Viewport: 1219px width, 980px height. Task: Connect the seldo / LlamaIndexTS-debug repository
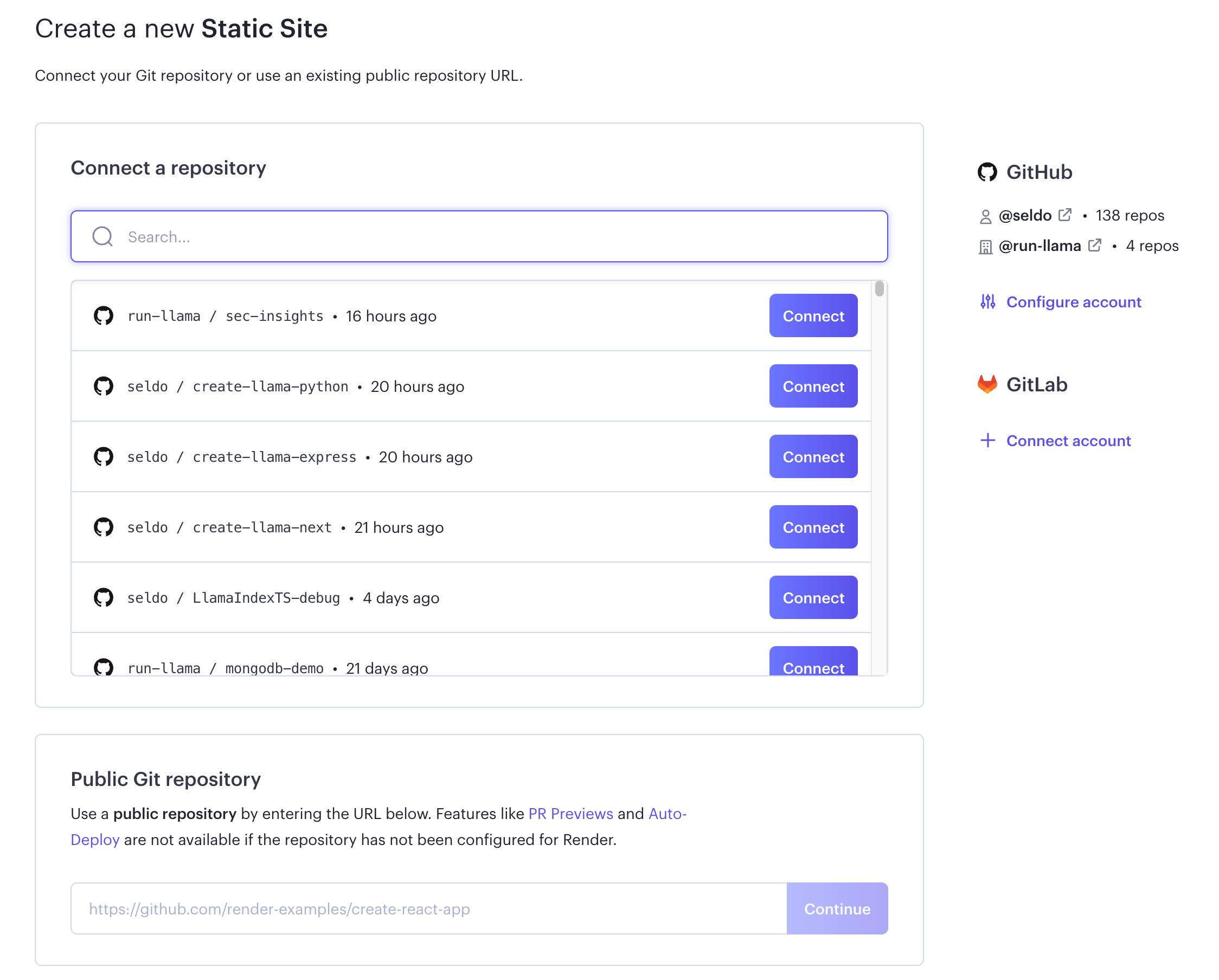[813, 597]
